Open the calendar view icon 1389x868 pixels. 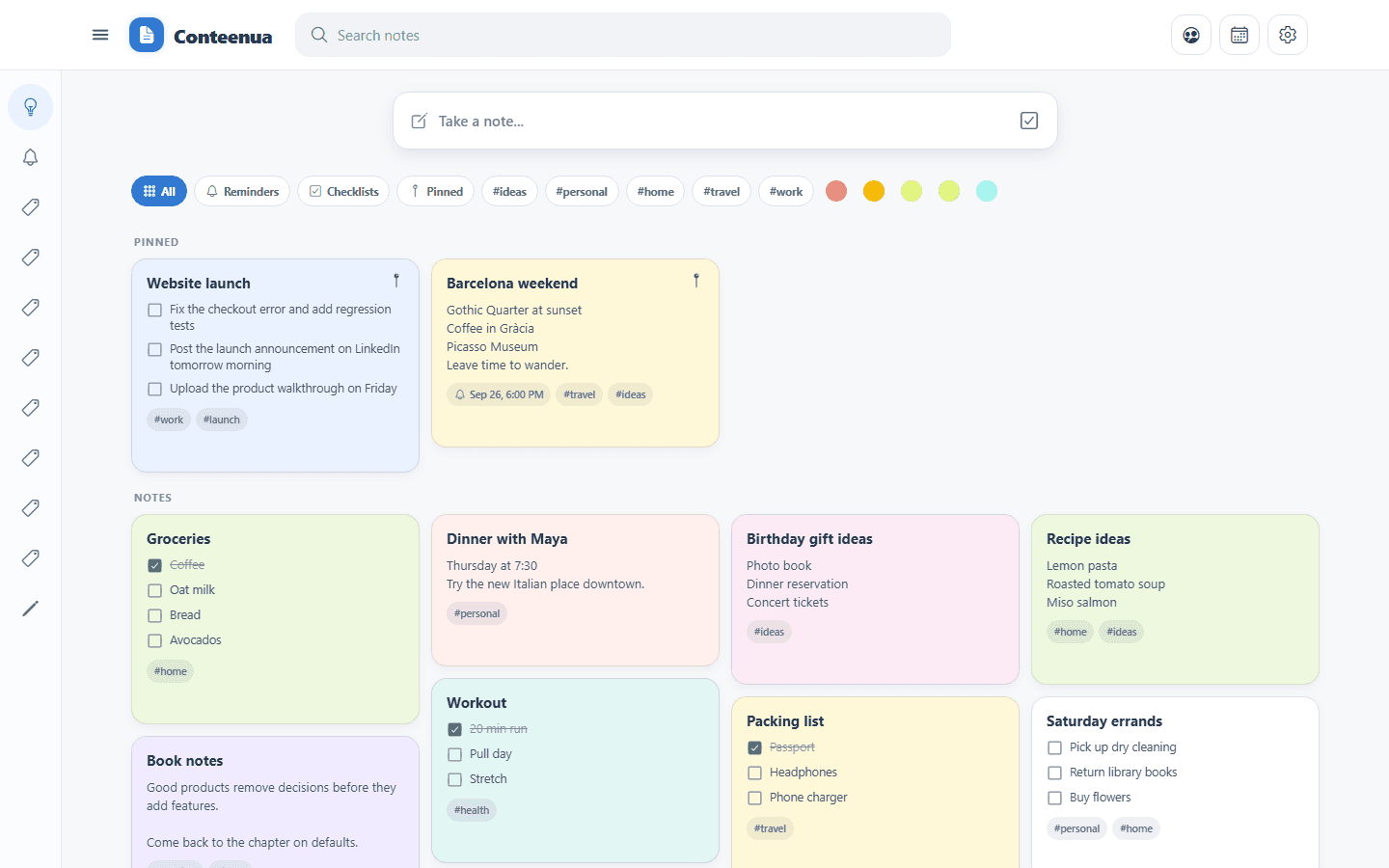(1239, 35)
